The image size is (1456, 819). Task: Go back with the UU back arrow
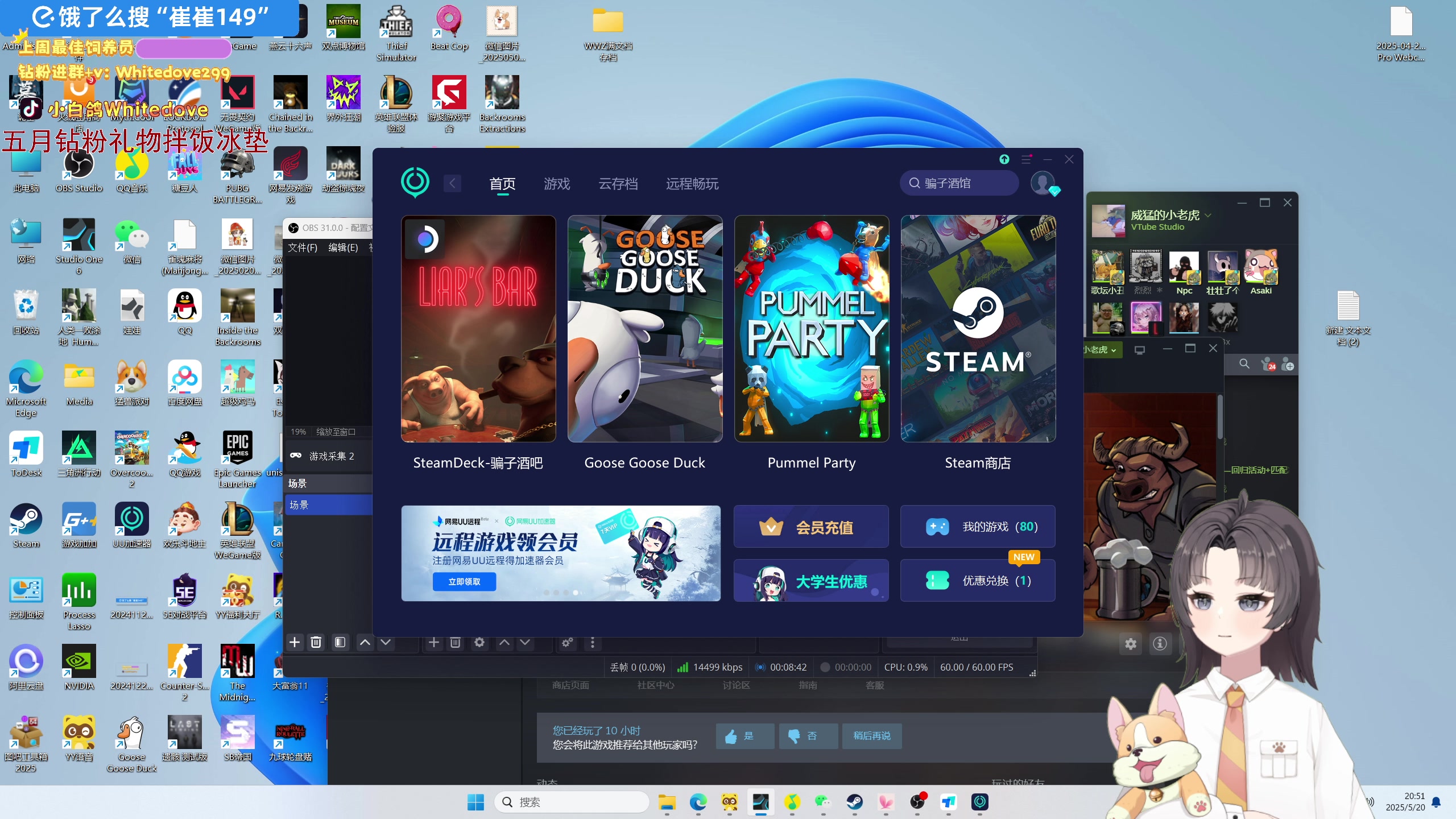tap(452, 183)
